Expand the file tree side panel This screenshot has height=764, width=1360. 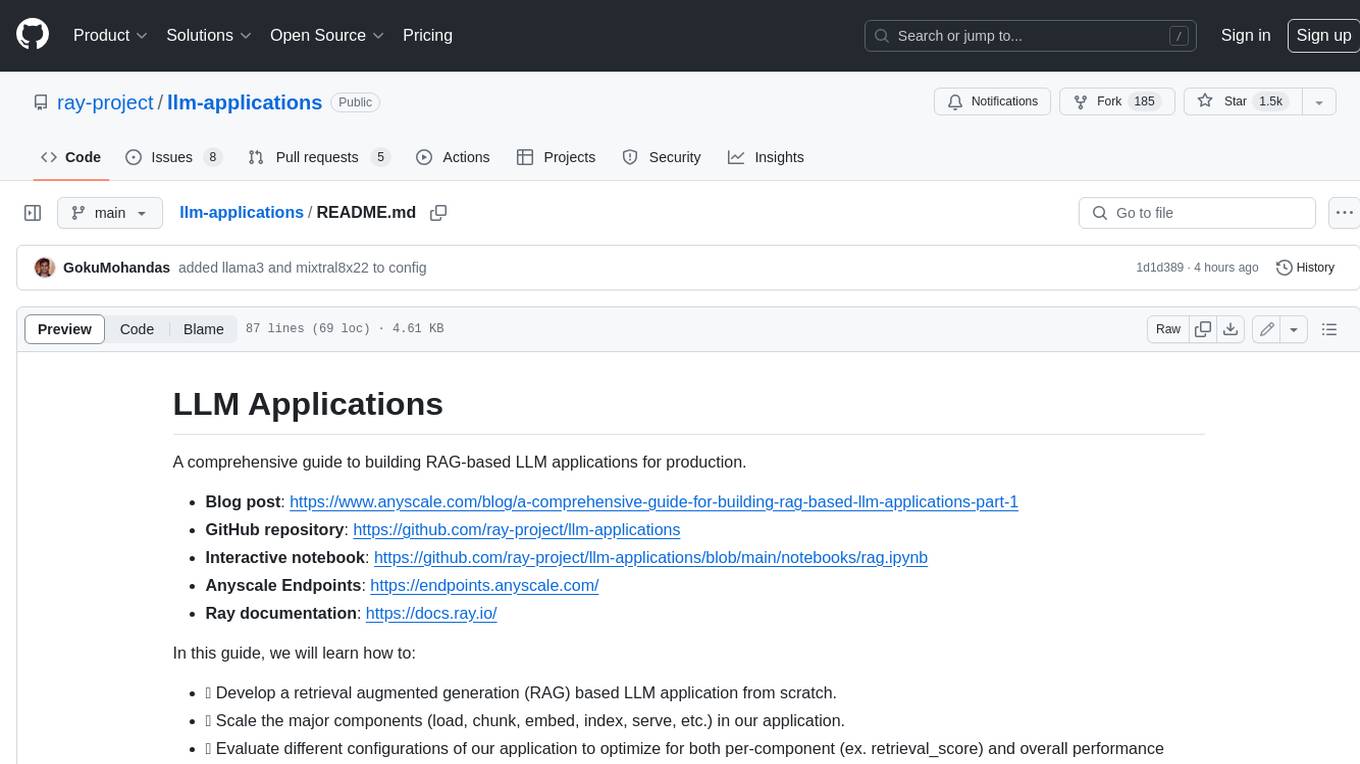[32, 213]
